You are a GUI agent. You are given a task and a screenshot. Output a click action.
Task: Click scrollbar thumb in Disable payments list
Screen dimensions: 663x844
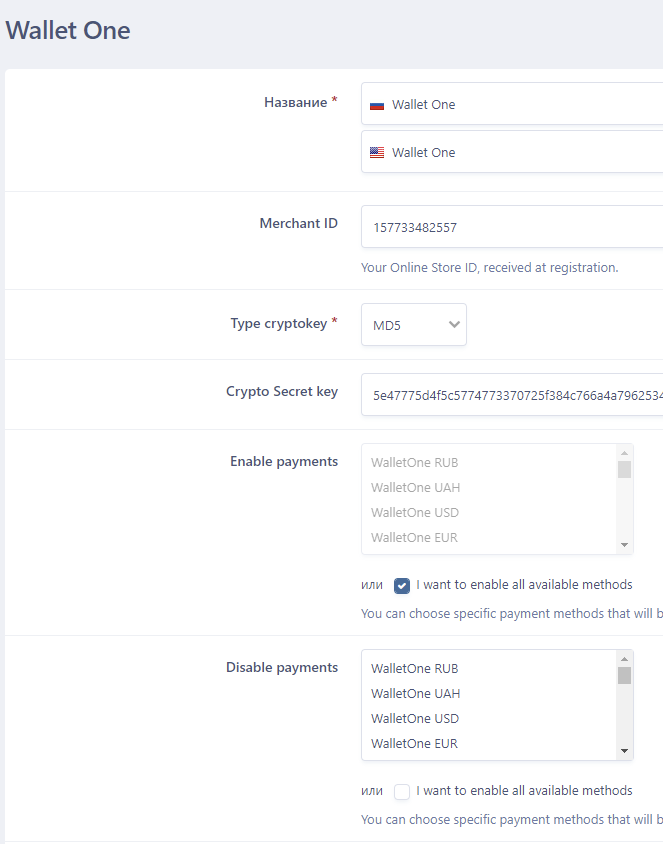624,676
